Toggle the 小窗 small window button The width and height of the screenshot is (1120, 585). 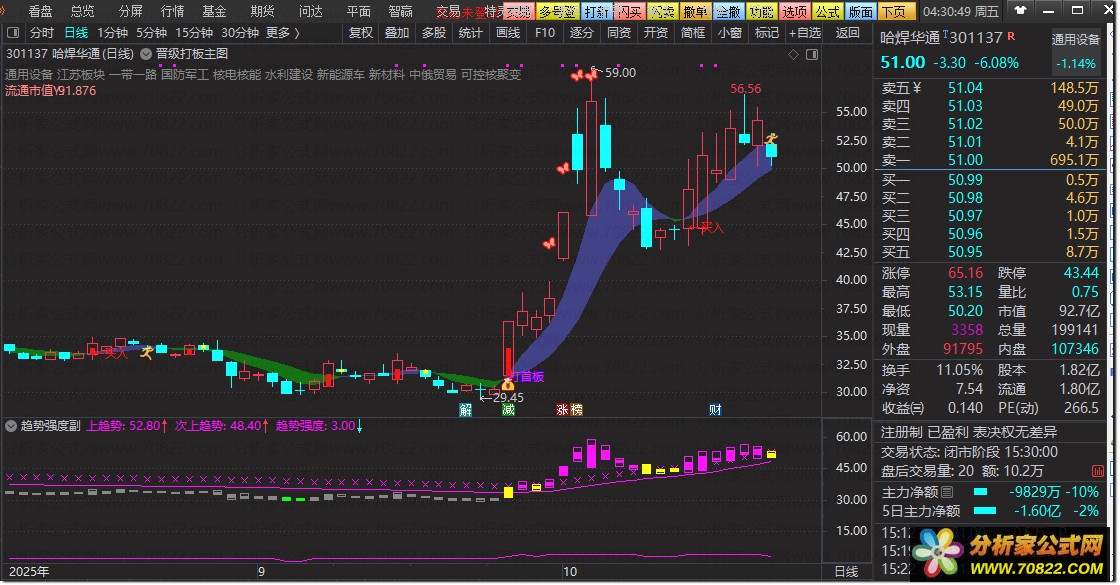point(730,33)
